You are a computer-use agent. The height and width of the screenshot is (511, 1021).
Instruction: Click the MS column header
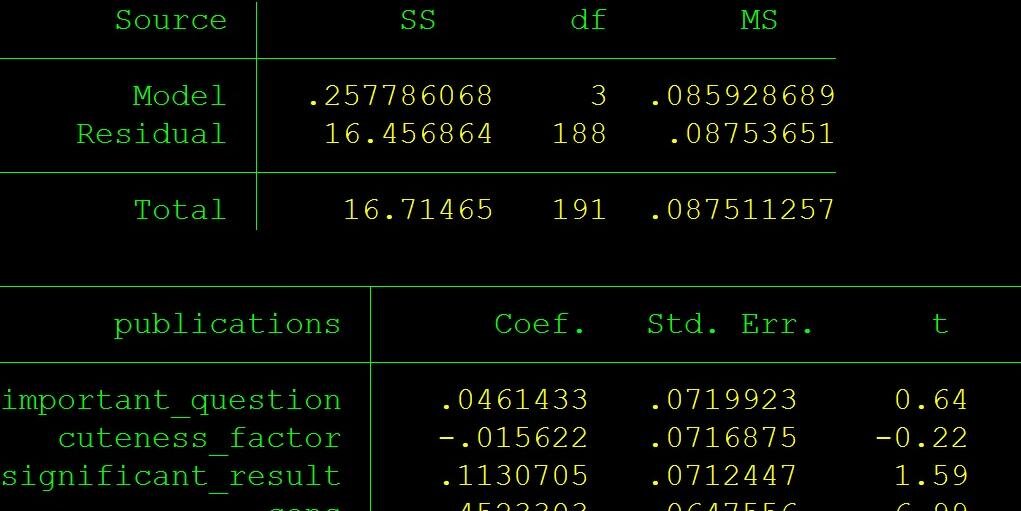pyautogui.click(x=759, y=20)
